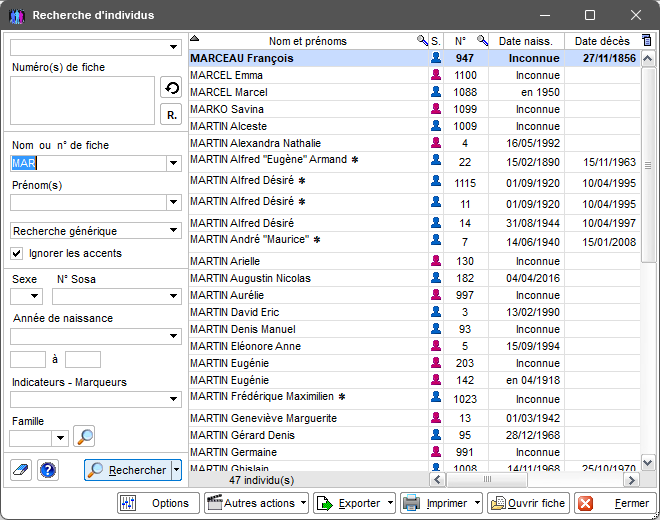Select the MARTIN Eléonore Anne row
660x520 pixels.
coord(415,346)
